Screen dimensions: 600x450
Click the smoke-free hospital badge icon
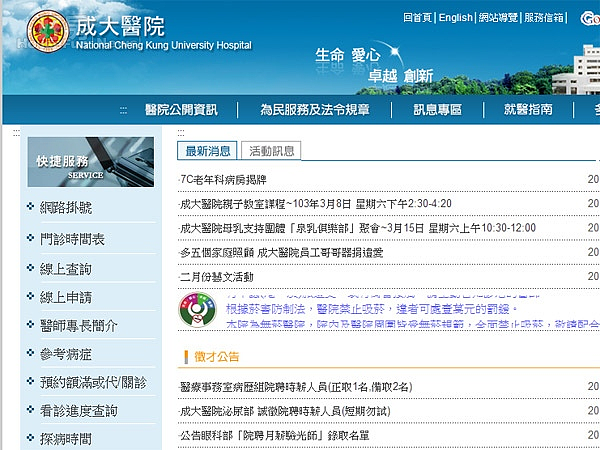click(197, 310)
